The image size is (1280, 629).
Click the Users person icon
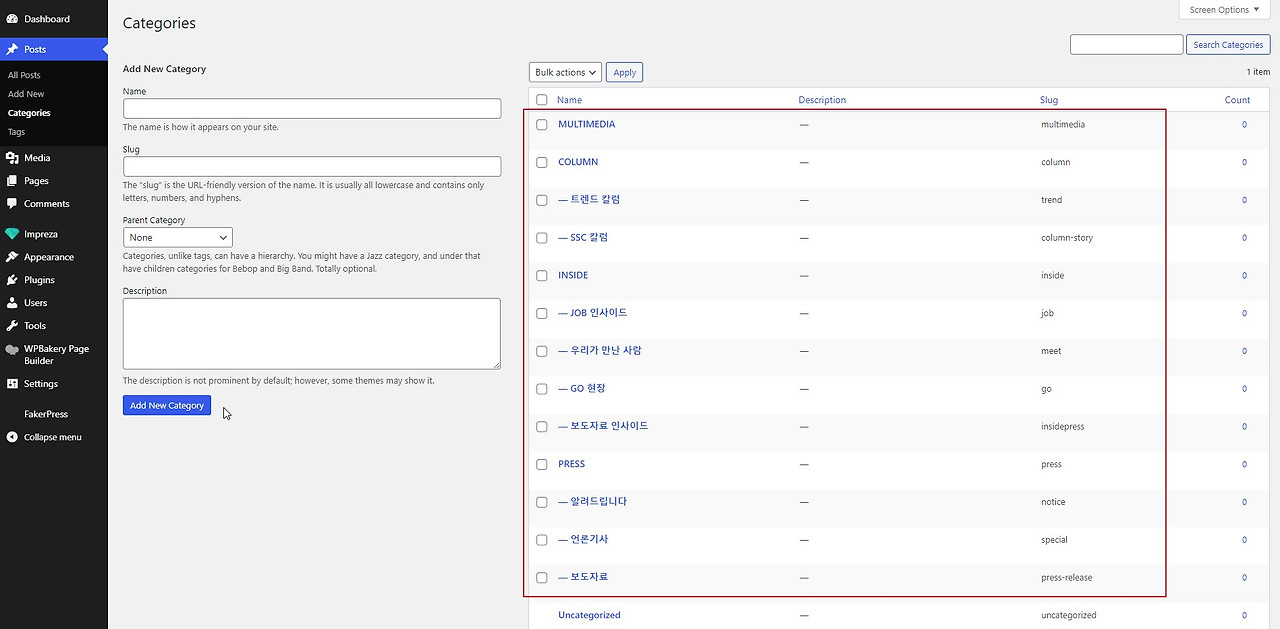(x=12, y=303)
